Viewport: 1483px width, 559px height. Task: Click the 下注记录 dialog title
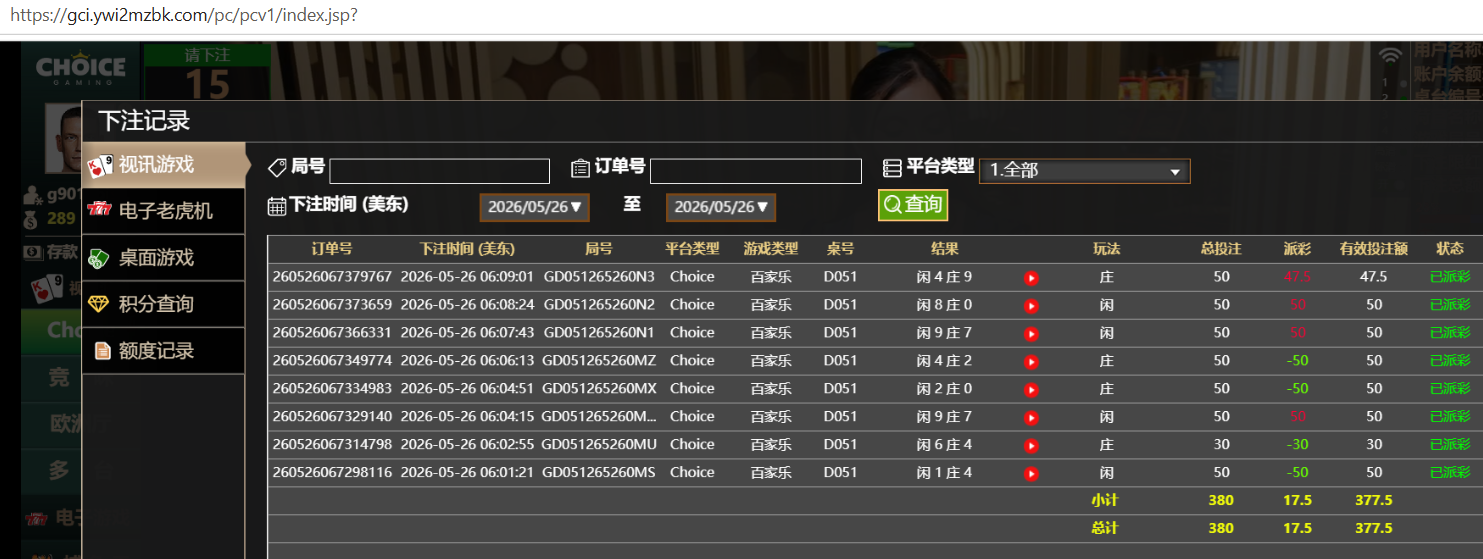click(x=144, y=121)
